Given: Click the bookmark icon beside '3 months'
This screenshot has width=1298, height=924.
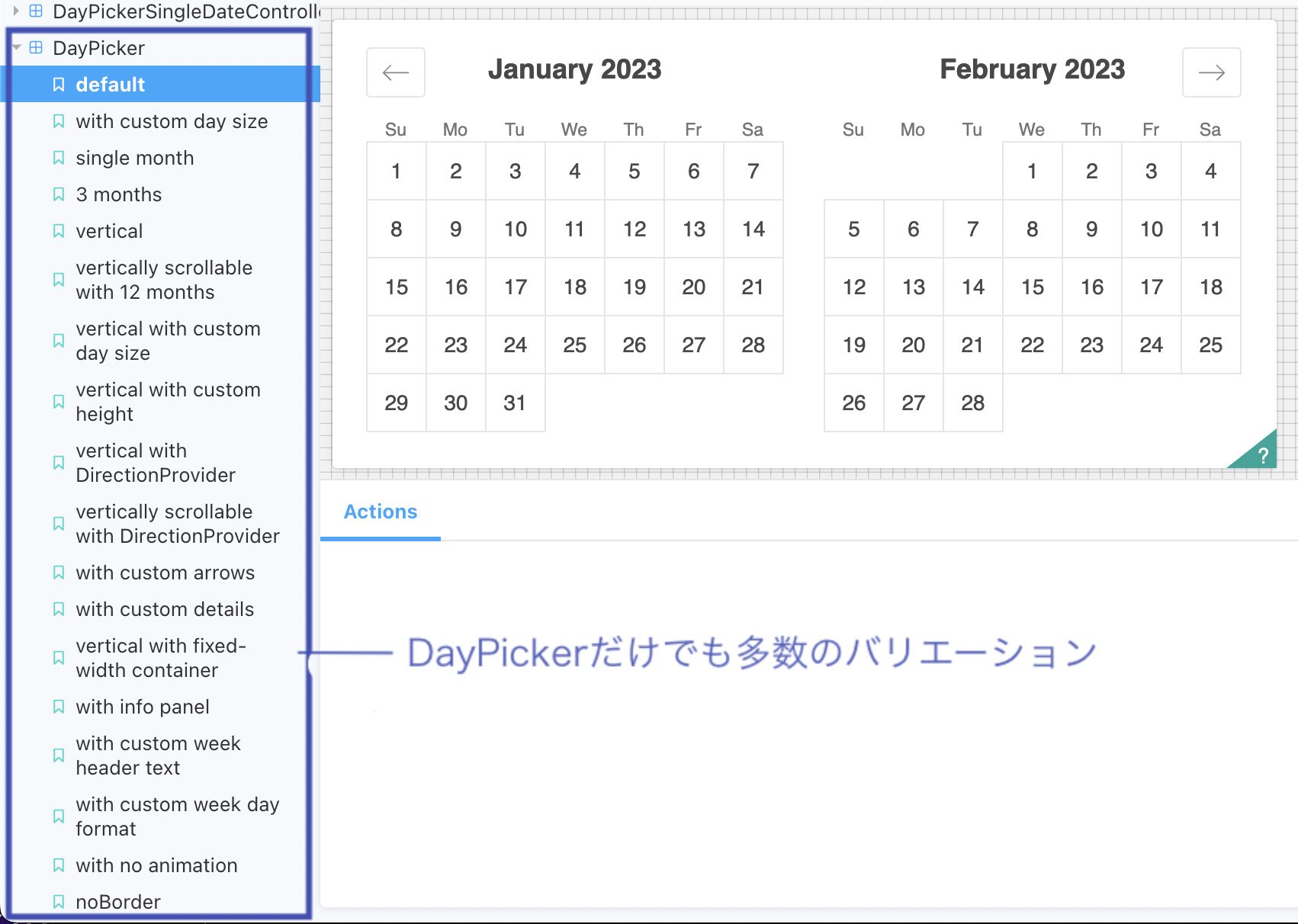Looking at the screenshot, I should point(59,194).
